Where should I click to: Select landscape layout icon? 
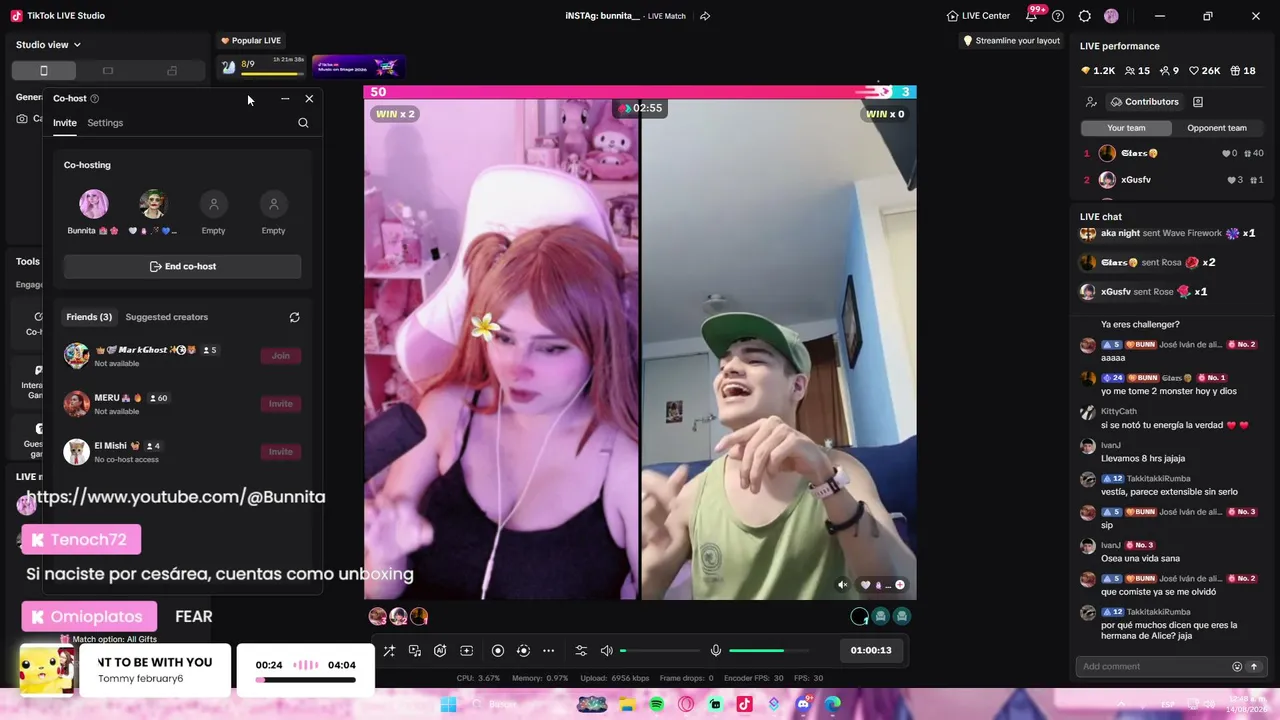point(108,71)
